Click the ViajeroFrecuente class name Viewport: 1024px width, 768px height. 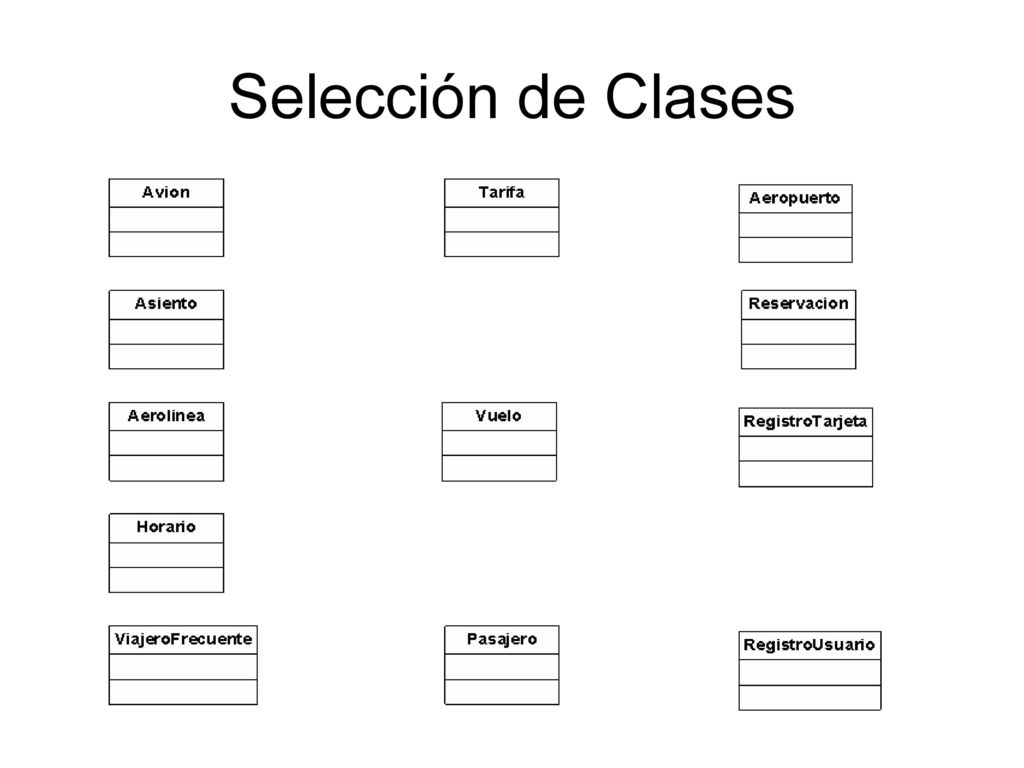point(183,639)
